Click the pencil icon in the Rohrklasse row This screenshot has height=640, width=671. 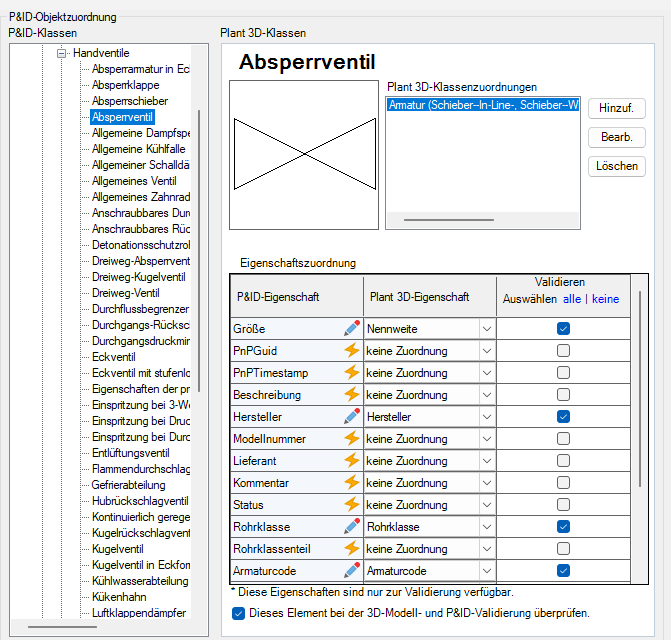(352, 527)
